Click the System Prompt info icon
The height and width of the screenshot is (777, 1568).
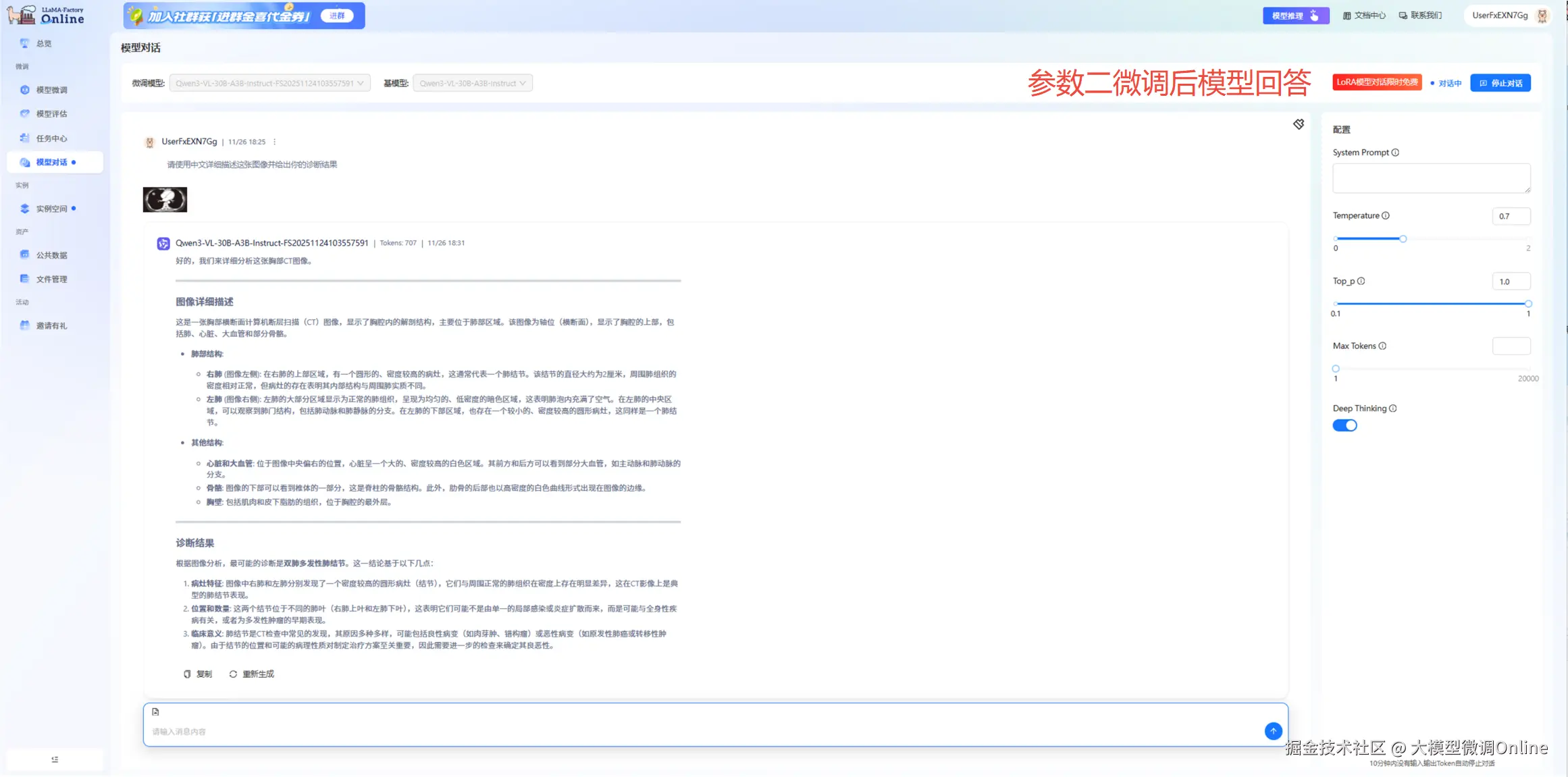point(1395,153)
